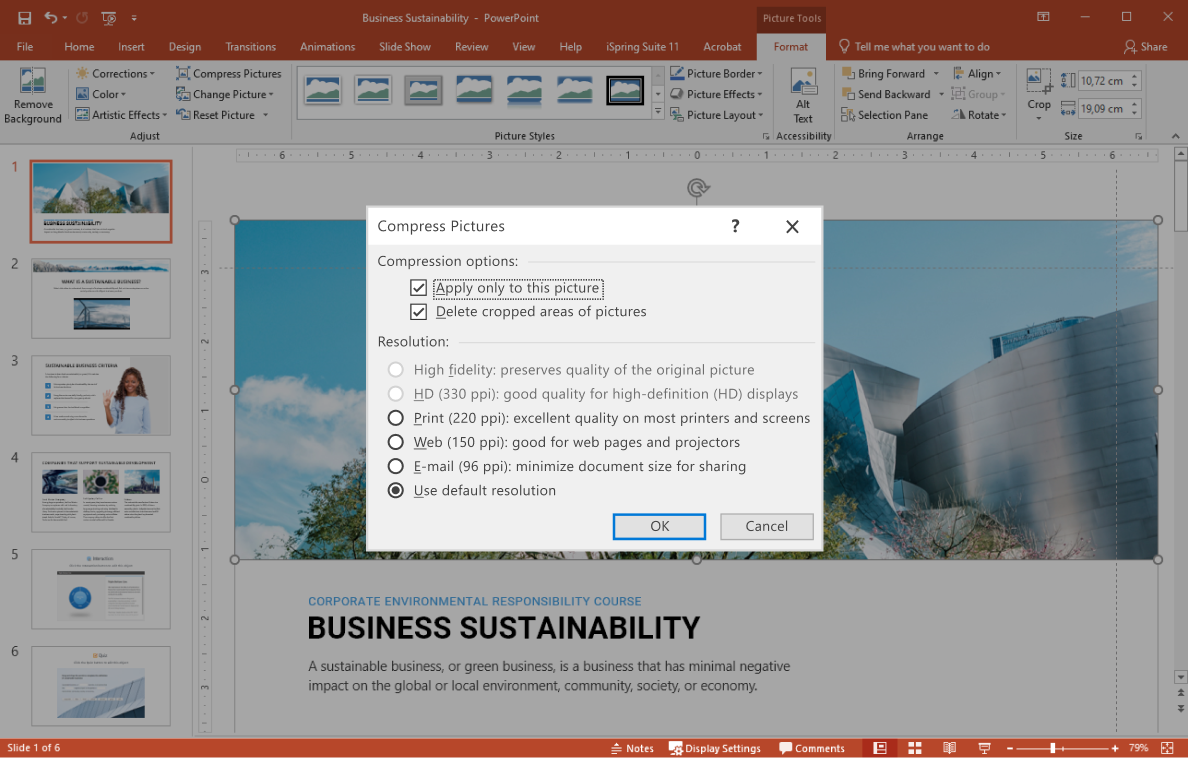This screenshot has height=758, width=1188.
Task: Show Comments from the status bar
Action: point(811,748)
